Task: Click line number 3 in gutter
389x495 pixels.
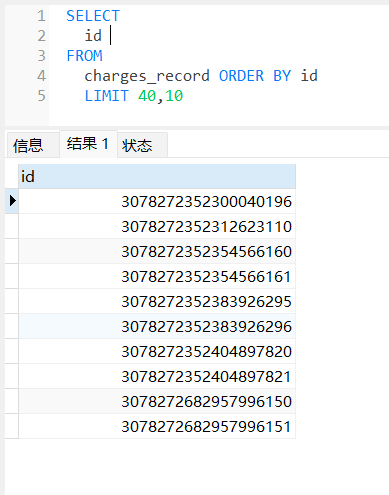Action: click(41, 56)
